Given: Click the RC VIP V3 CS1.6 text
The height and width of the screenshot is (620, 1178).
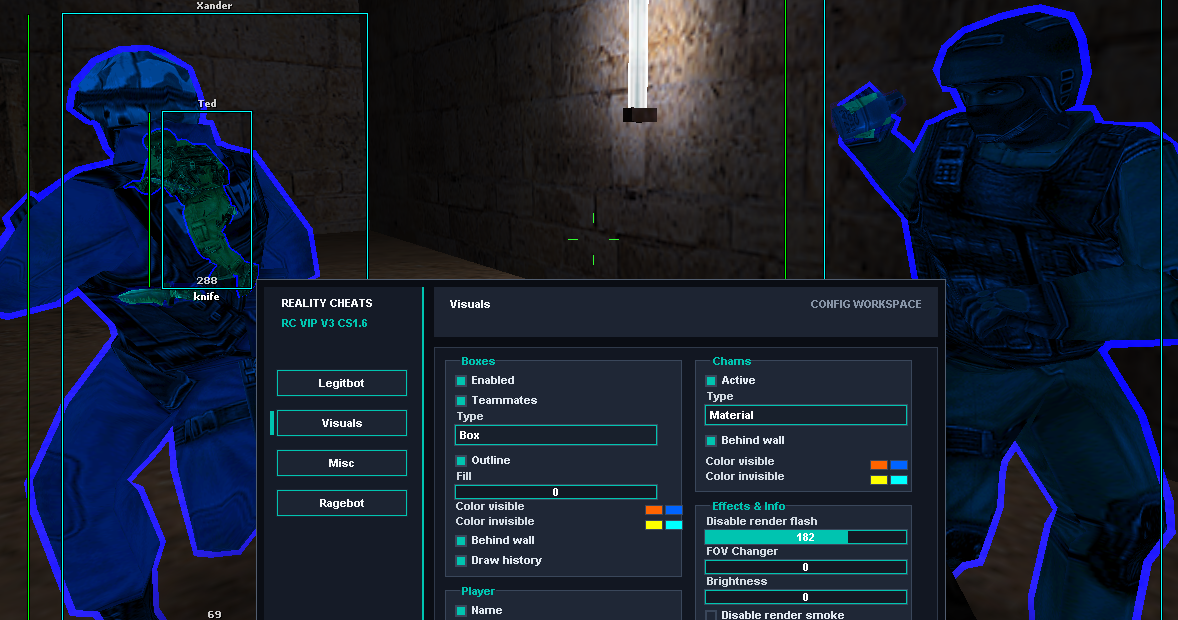Looking at the screenshot, I should [325, 323].
